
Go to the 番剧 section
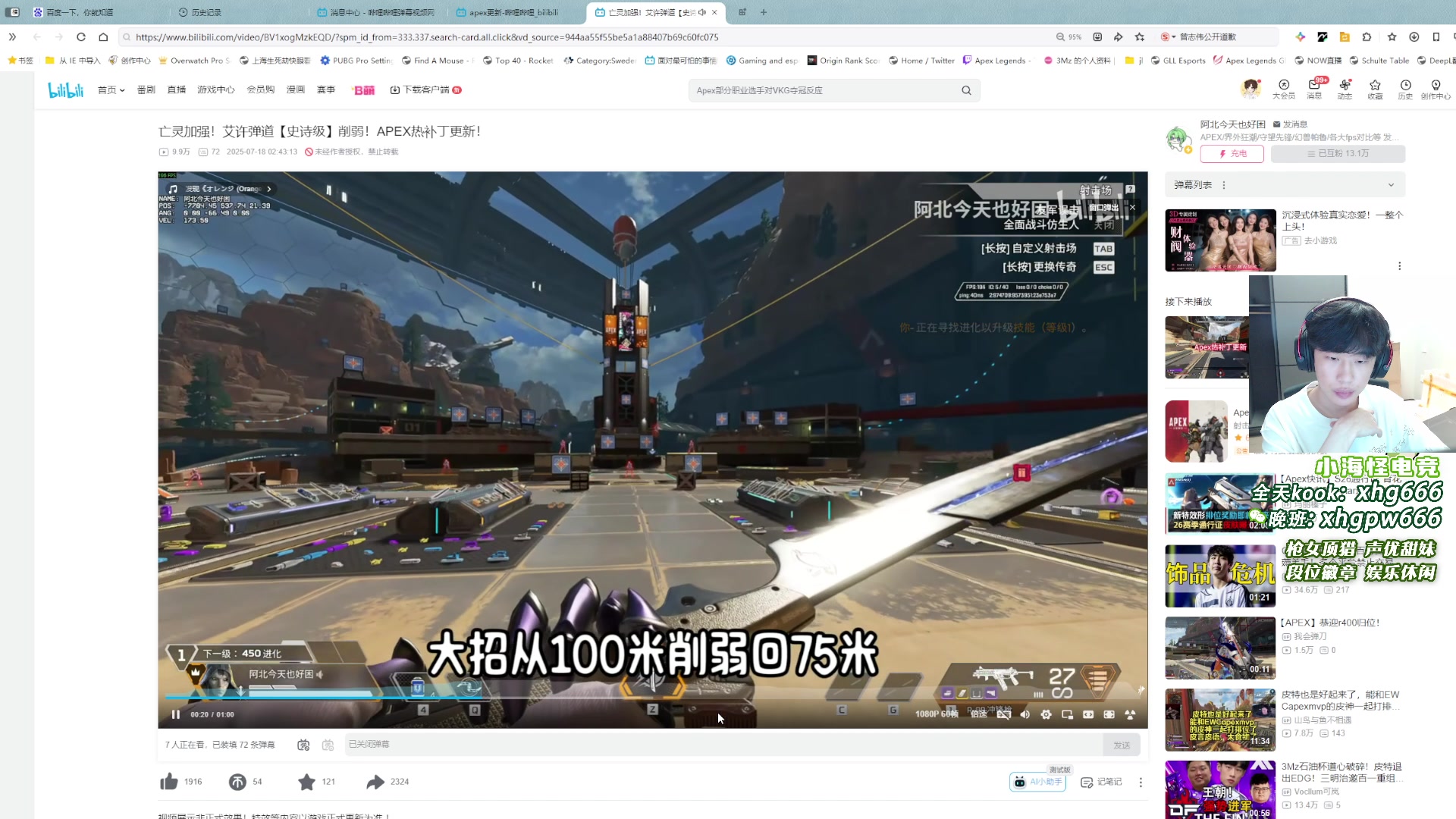pyautogui.click(x=146, y=90)
